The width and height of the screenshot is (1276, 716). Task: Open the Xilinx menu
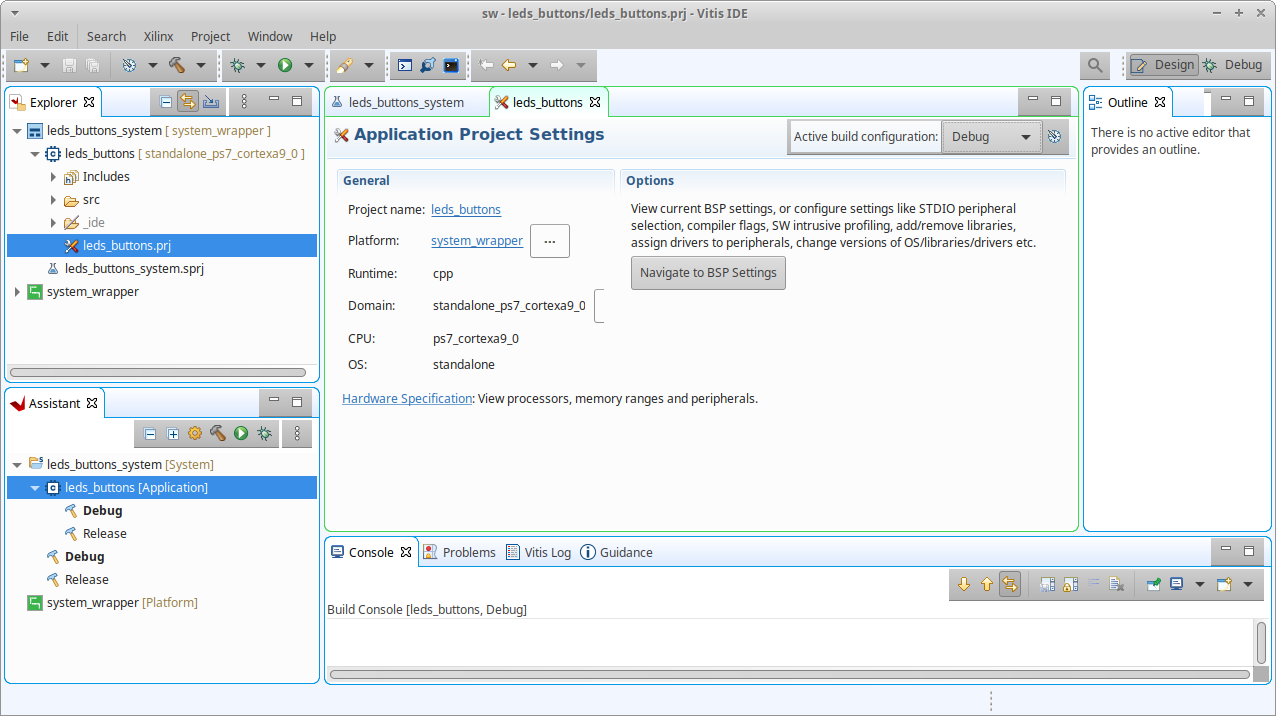point(158,36)
